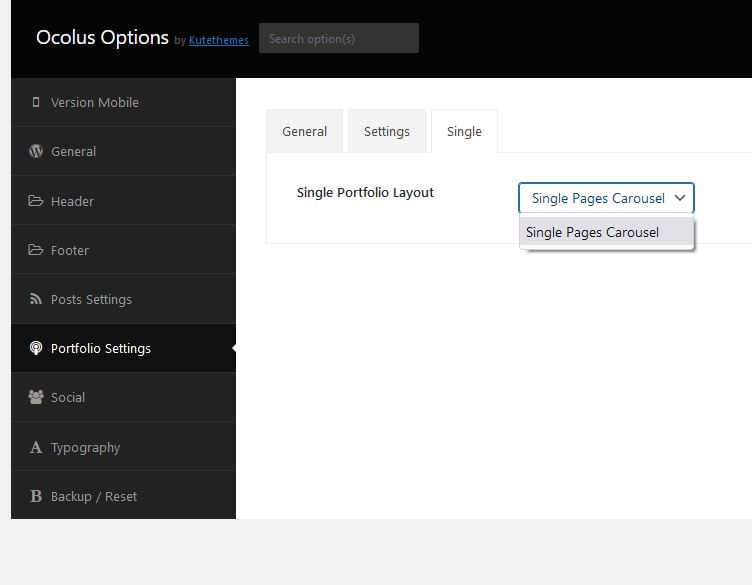Click the people group icon beside Social
752x585 pixels.
click(x=35, y=397)
